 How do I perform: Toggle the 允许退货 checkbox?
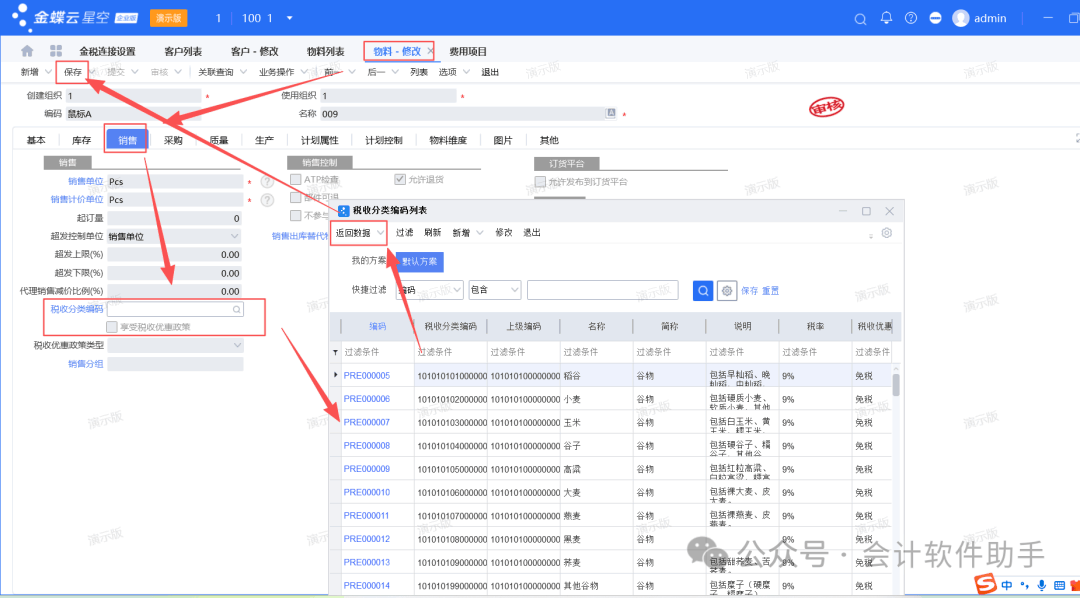point(400,180)
